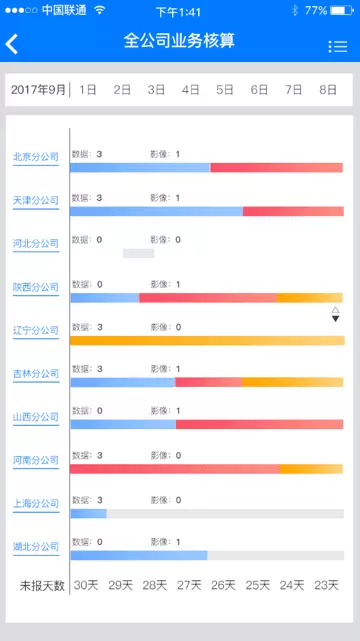This screenshot has width=360, height=641.
Task: Select 上海分公司 branch link
Action: click(36, 504)
